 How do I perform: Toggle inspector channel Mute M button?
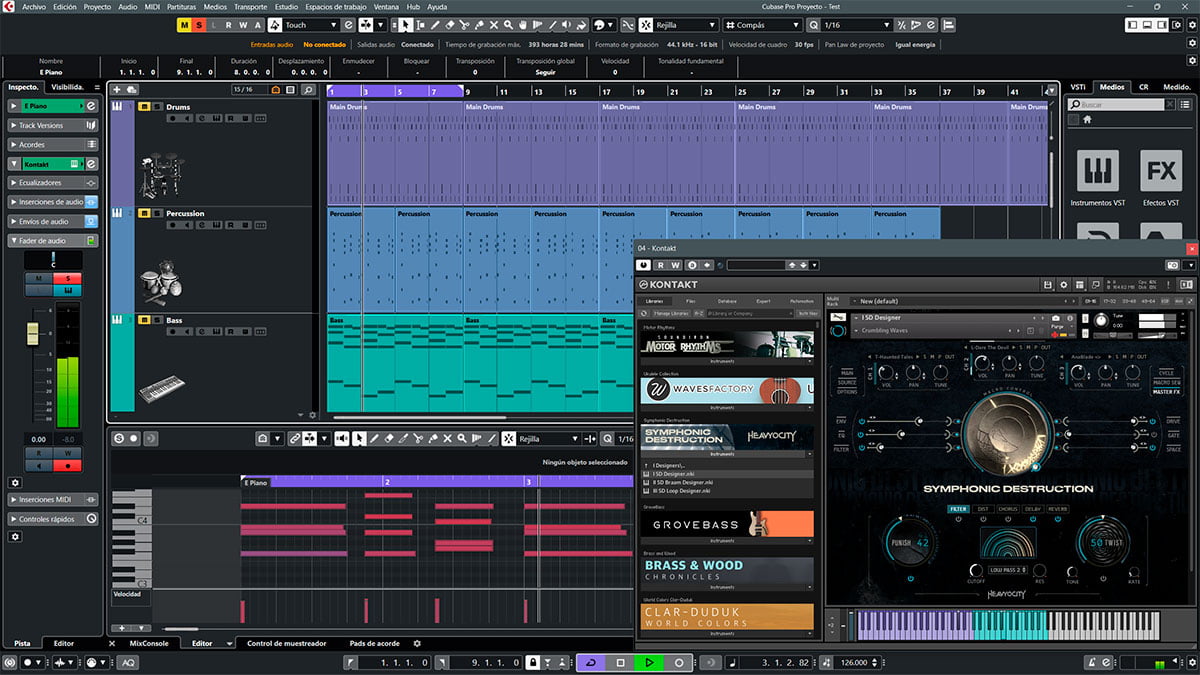(x=39, y=278)
